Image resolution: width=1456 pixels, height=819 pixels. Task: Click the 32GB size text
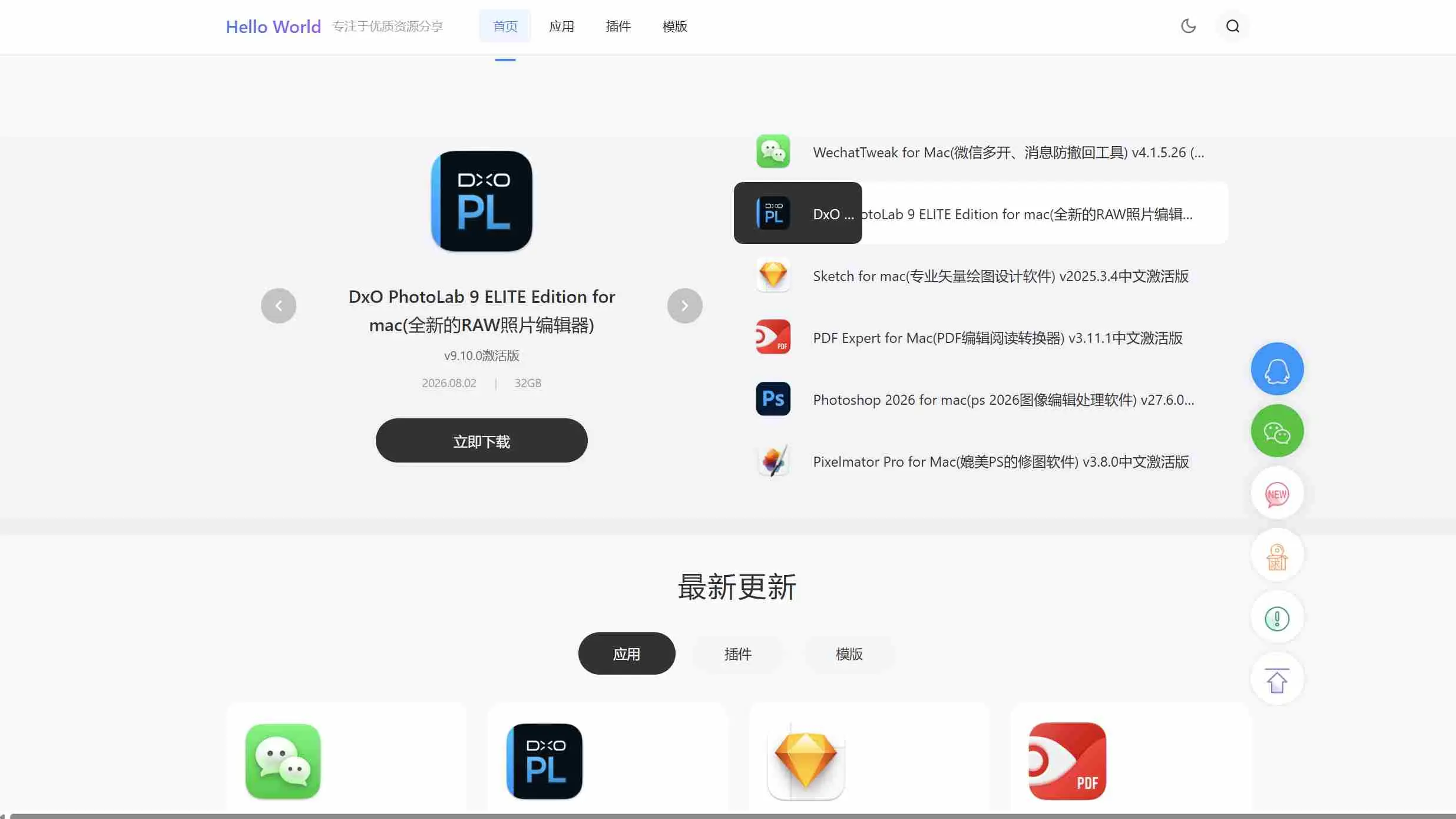[x=528, y=383]
